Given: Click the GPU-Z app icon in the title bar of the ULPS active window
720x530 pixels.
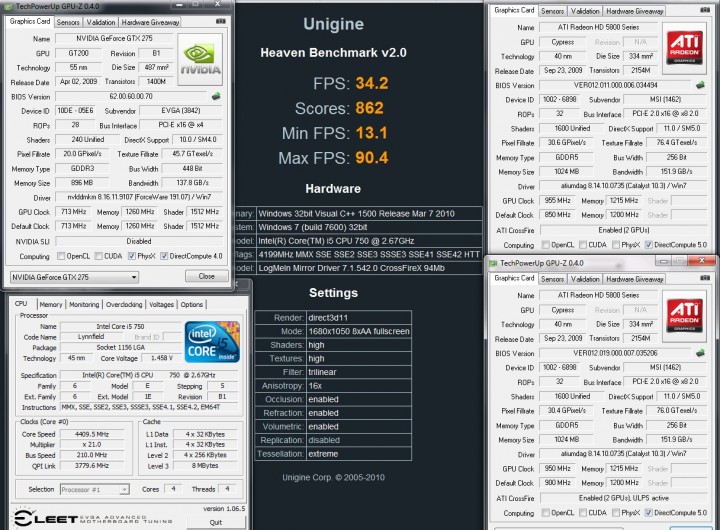Looking at the screenshot, I should [x=494, y=263].
